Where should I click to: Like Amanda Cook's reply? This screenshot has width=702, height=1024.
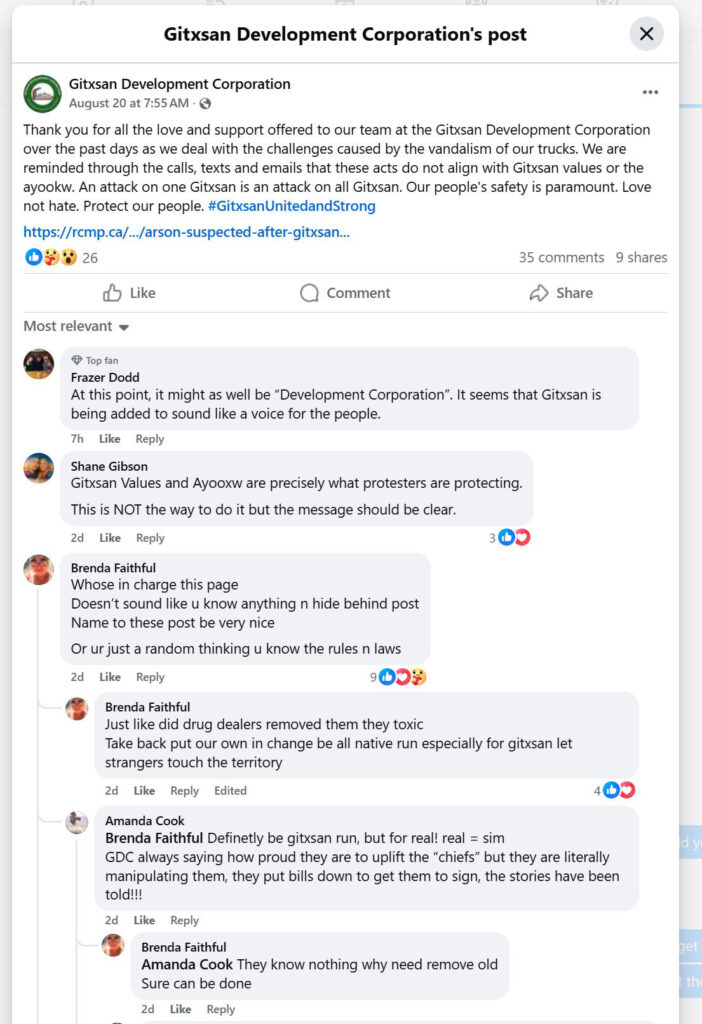(145, 920)
